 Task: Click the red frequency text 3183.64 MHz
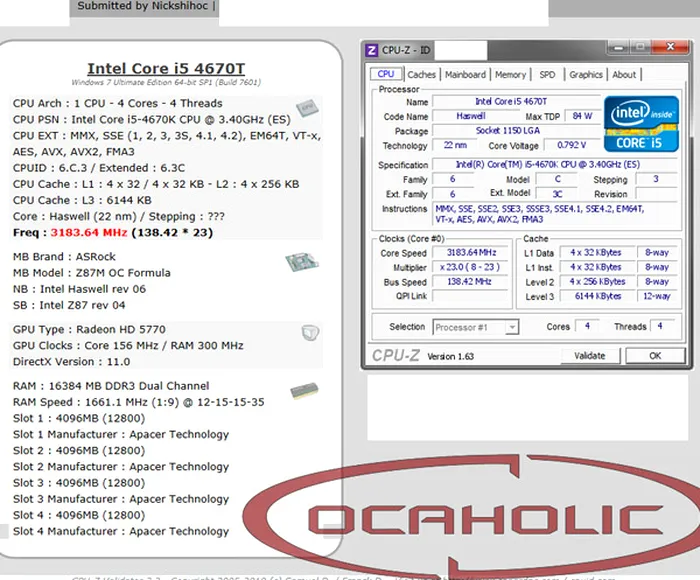pos(89,233)
